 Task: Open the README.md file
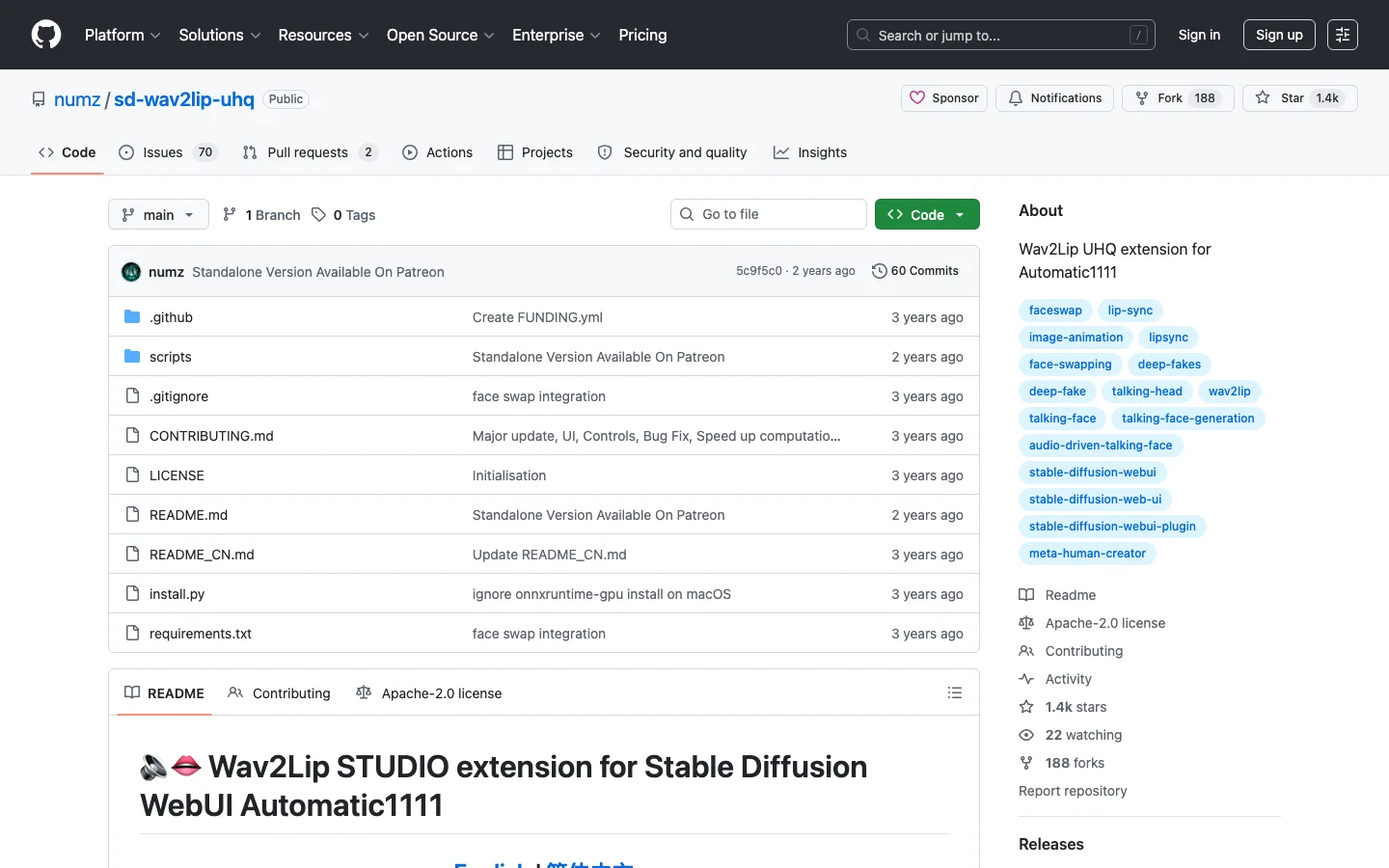(x=188, y=515)
